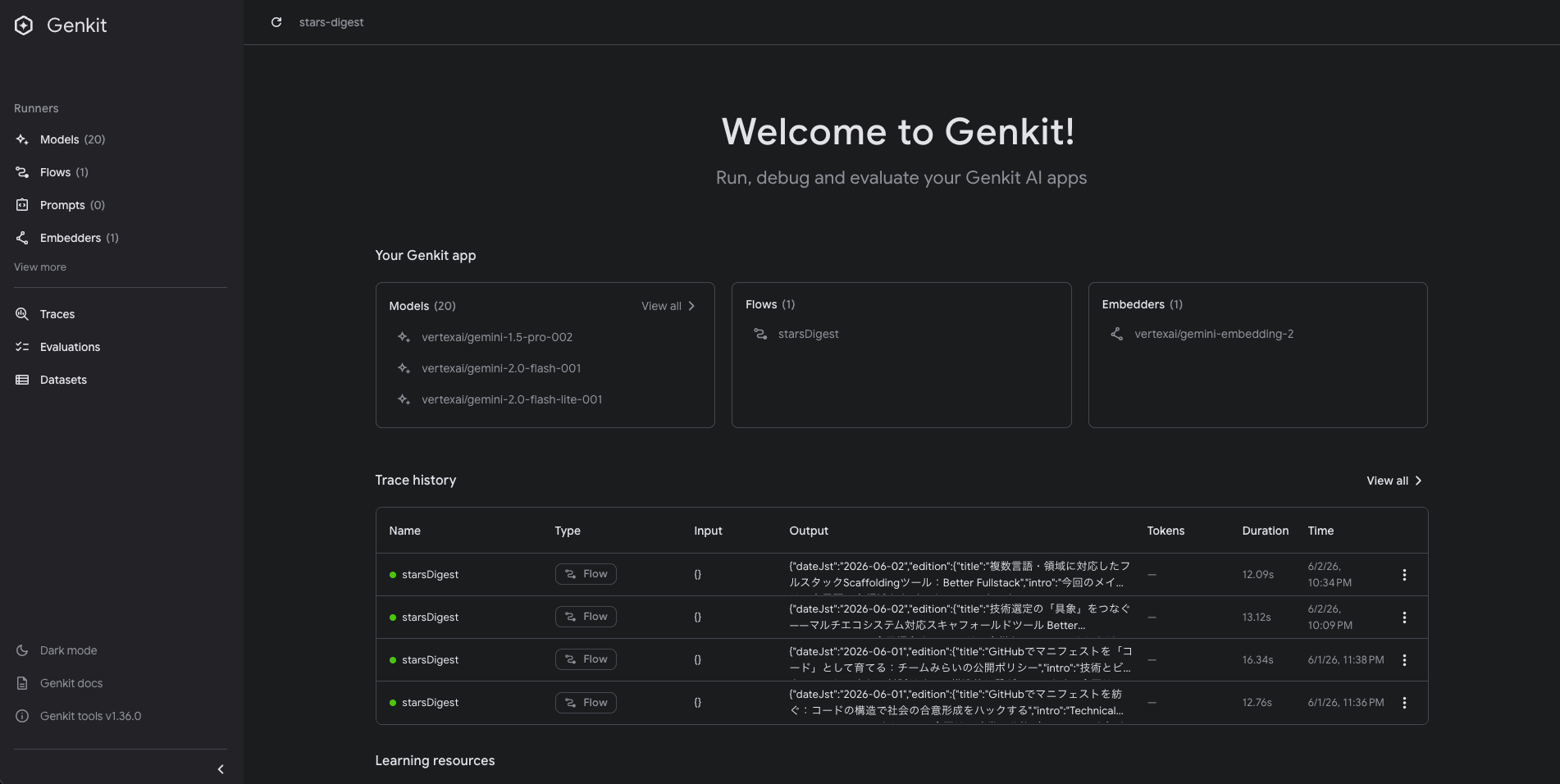The image size is (1560, 784).
Task: Click the Learning resources heading
Action: pyautogui.click(x=435, y=761)
